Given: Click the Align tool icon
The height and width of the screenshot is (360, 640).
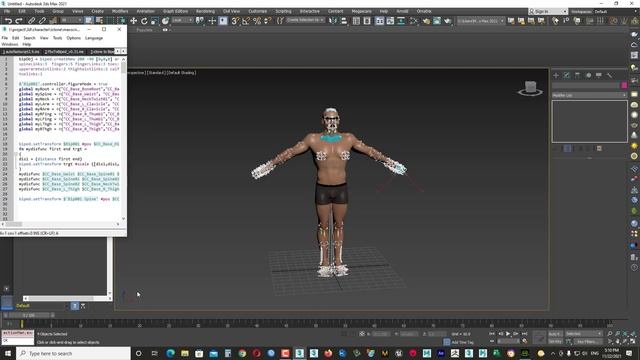Looking at the screenshot, I should [344, 21].
